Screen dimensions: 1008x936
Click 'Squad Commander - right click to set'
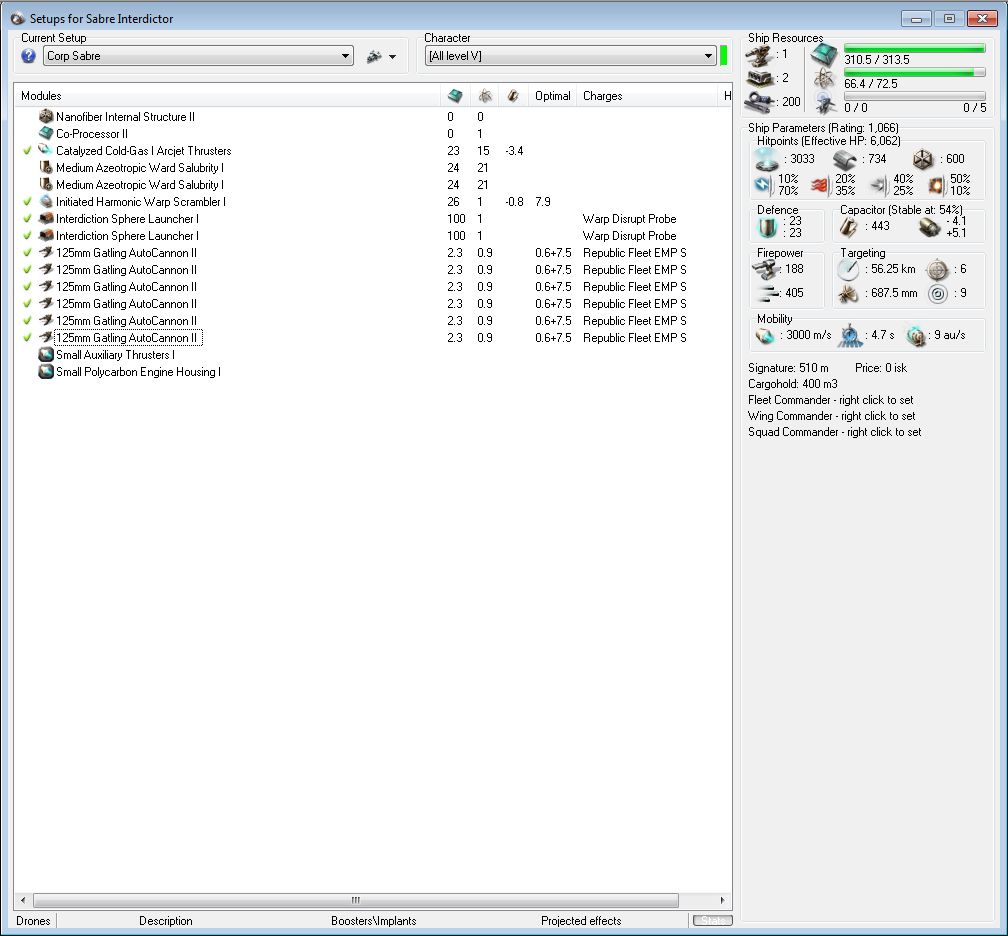(834, 432)
